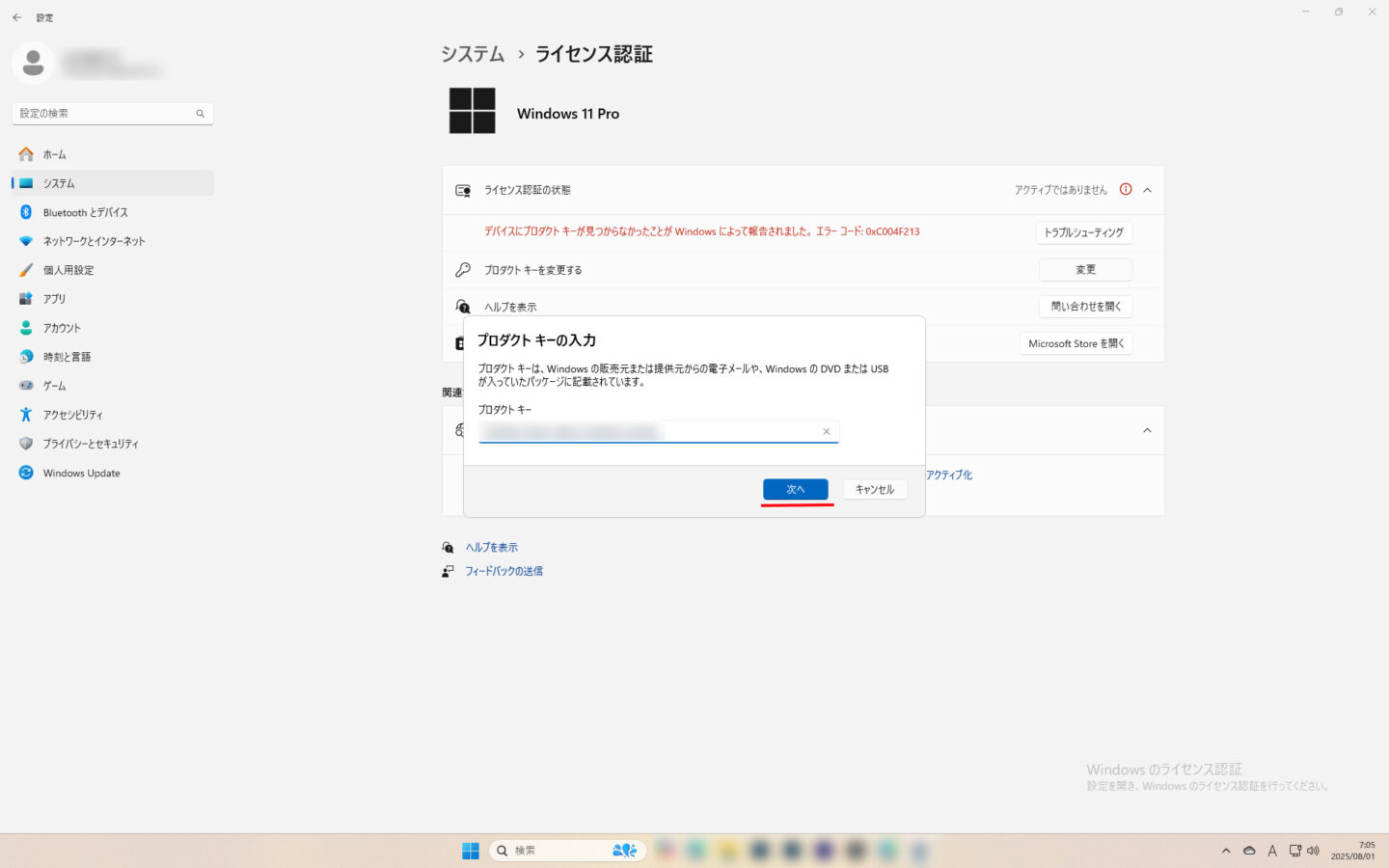The height and width of the screenshot is (868, 1389).
Task: Collapse the related section chevron behind dialog
Action: tap(1147, 430)
